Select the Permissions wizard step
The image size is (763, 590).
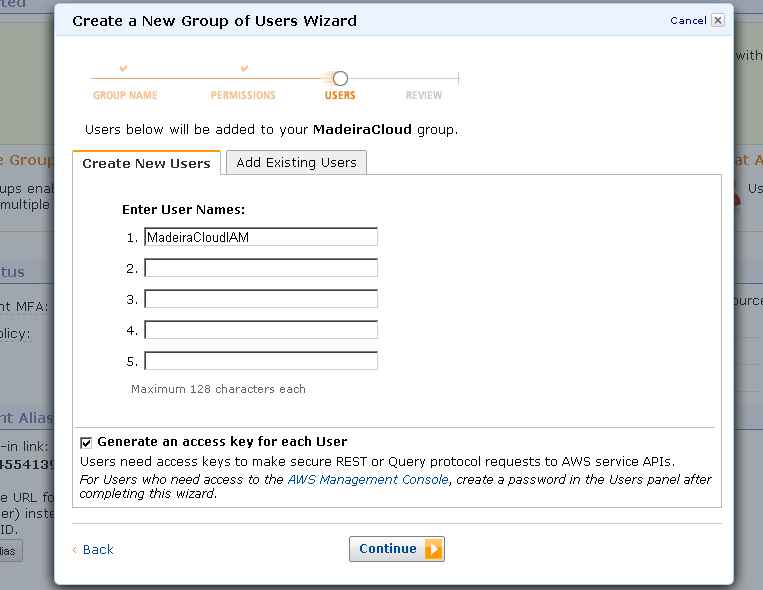(x=243, y=95)
